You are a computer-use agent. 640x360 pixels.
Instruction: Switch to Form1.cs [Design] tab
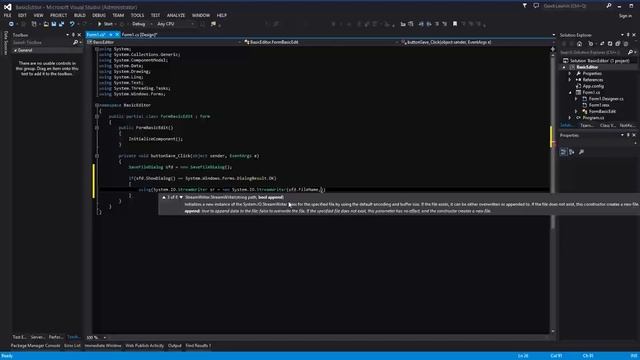pyautogui.click(x=139, y=35)
